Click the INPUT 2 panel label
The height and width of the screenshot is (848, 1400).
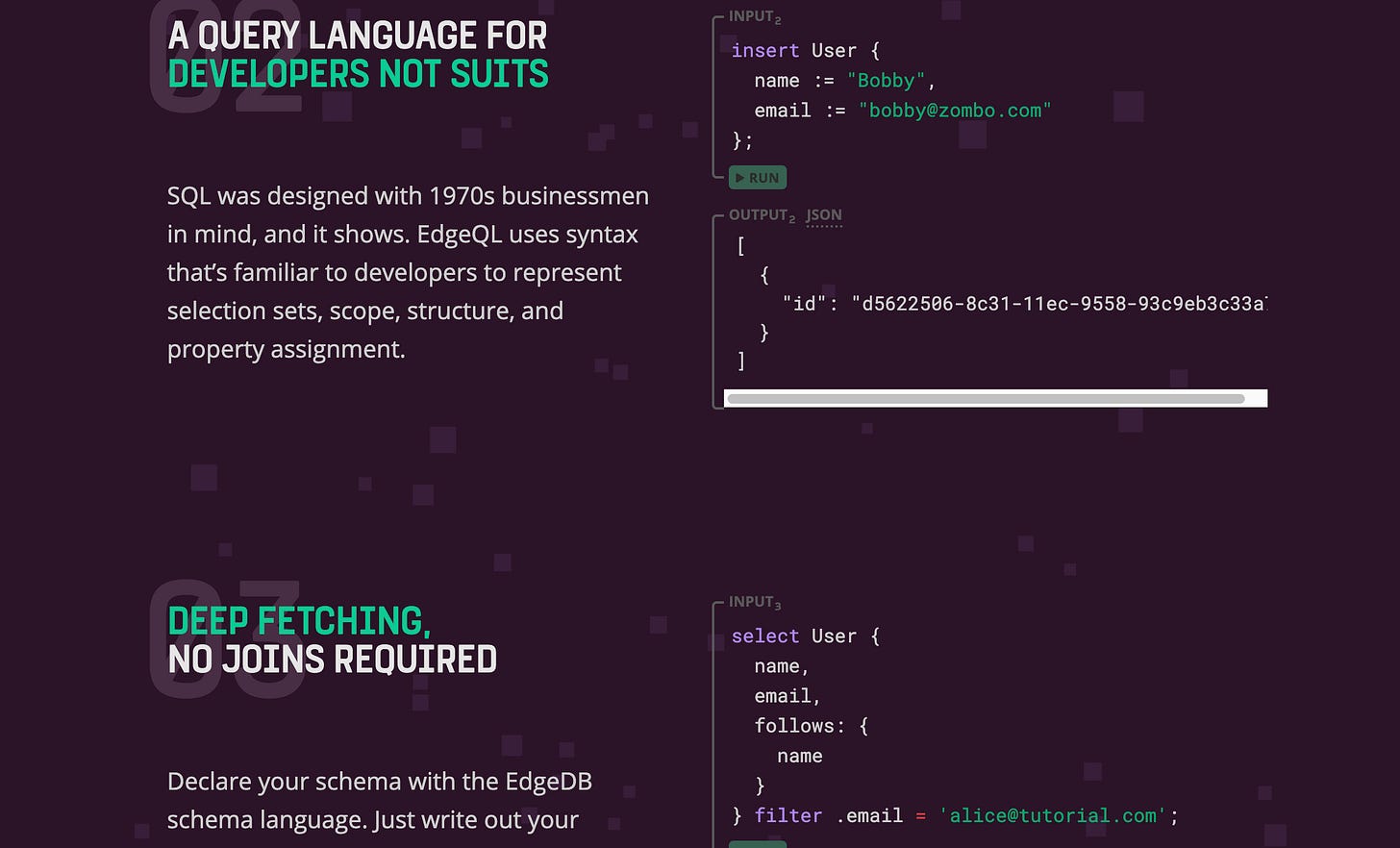(x=755, y=16)
